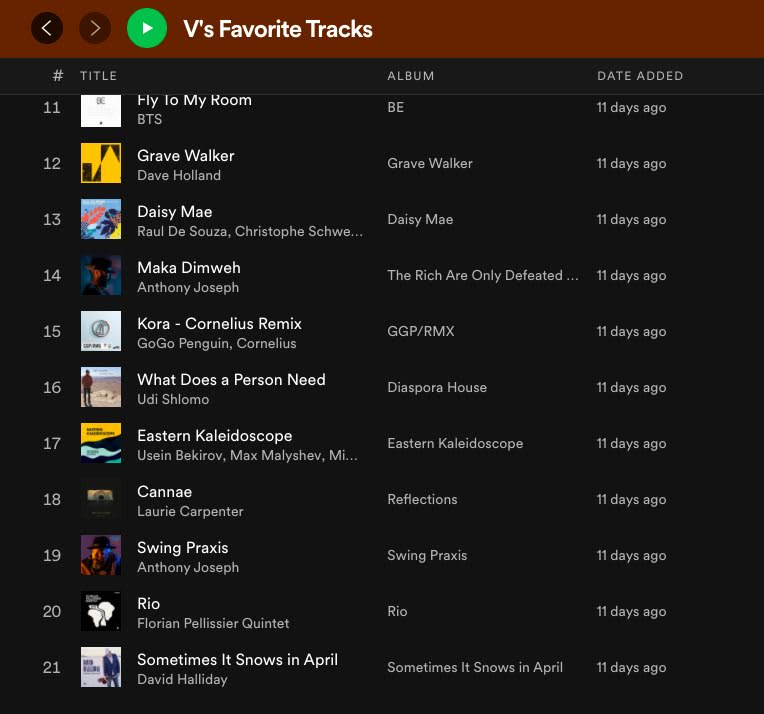Open artist link Dave Holland
This screenshot has height=714, width=764.
click(179, 175)
